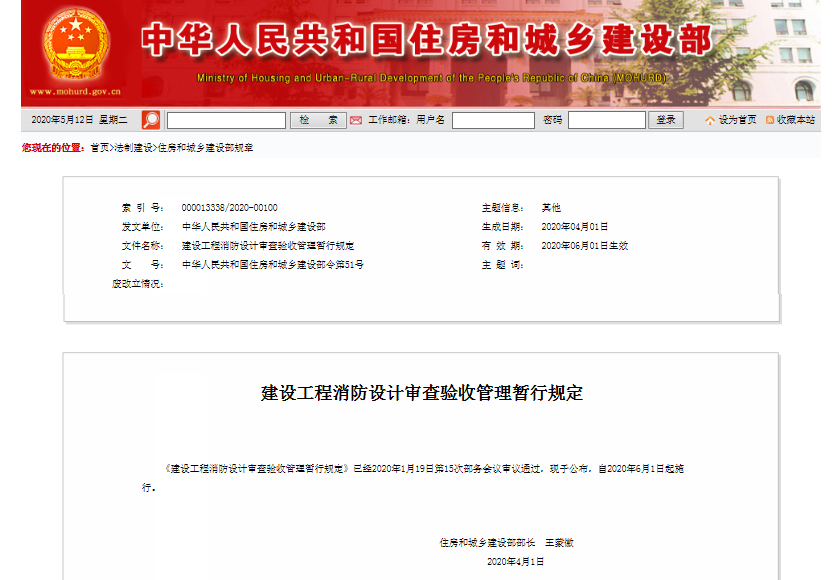The width and height of the screenshot is (838, 580).
Task: Click the www.mohurd.gov.cn site address text
Action: pyautogui.click(x=74, y=91)
